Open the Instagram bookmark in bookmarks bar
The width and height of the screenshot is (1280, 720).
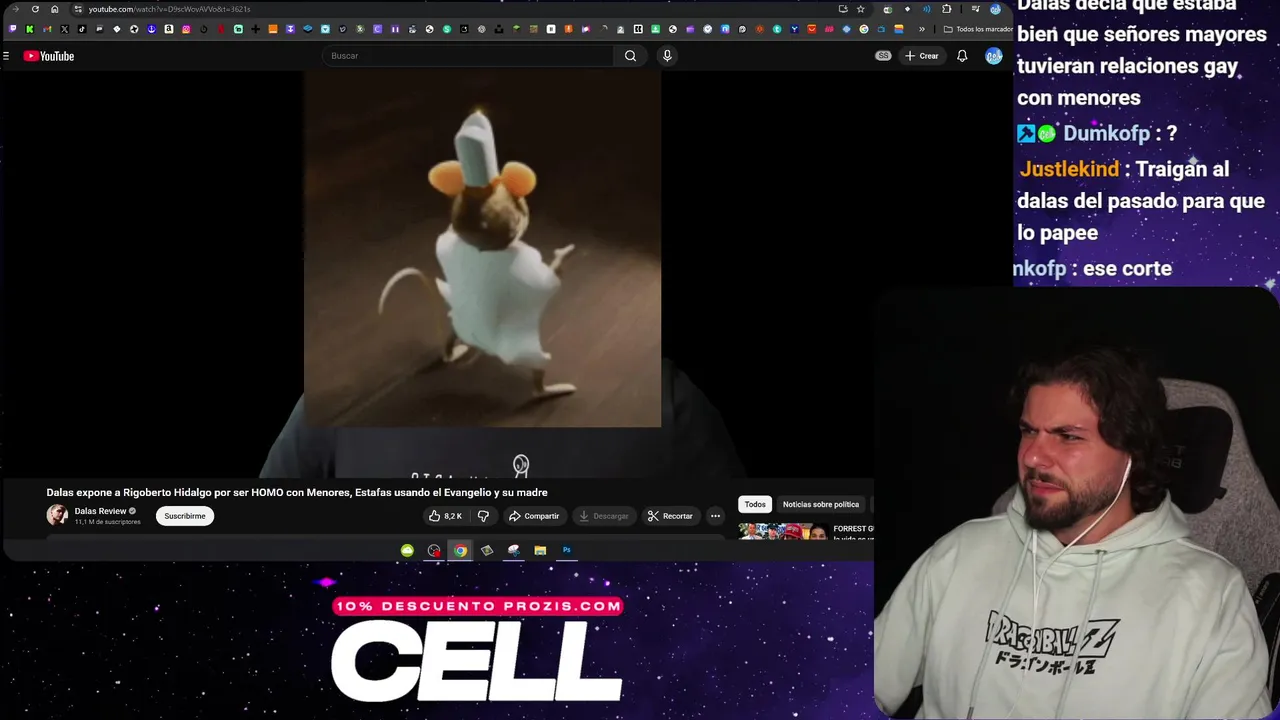click(186, 29)
